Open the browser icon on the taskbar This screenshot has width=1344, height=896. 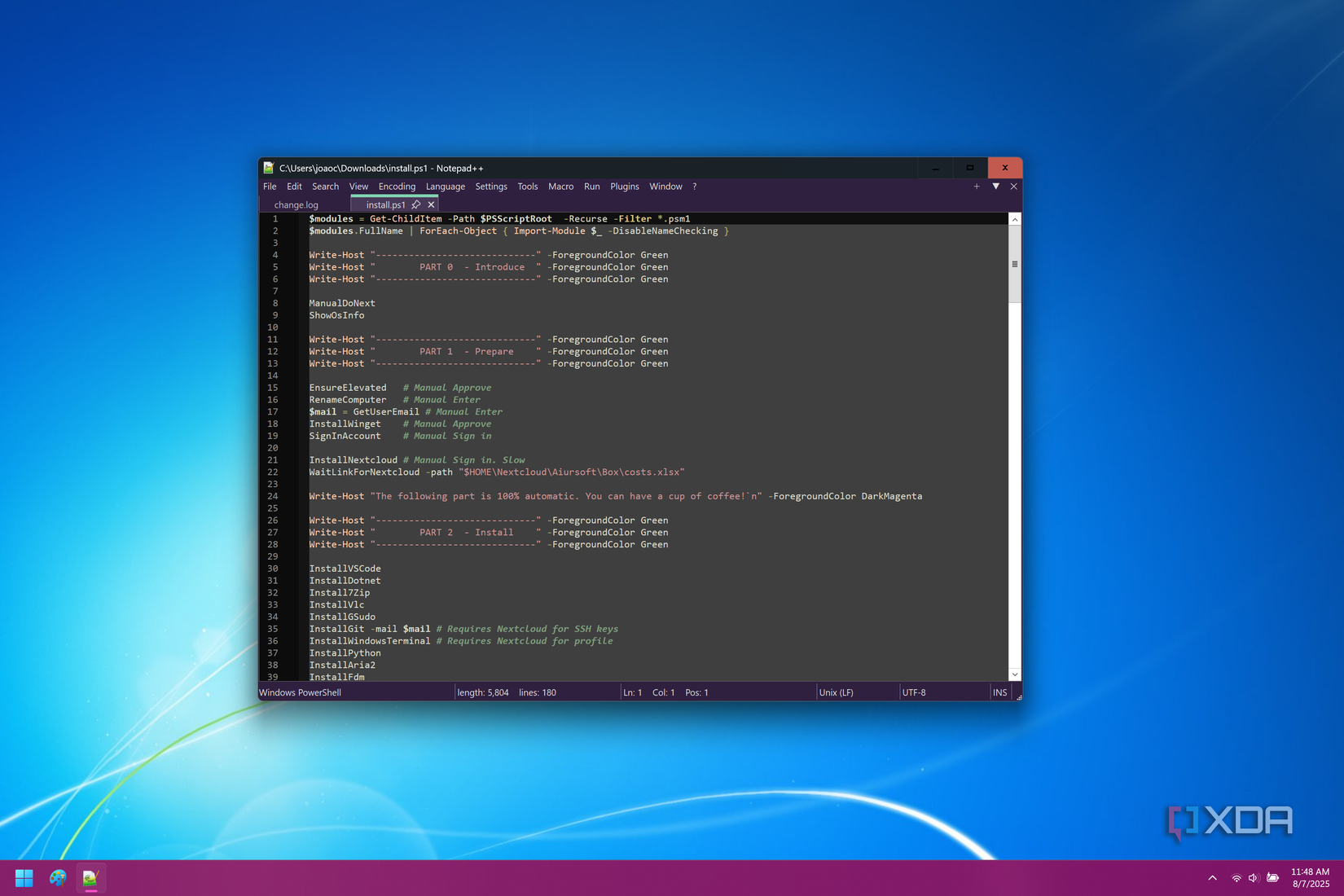point(57,877)
